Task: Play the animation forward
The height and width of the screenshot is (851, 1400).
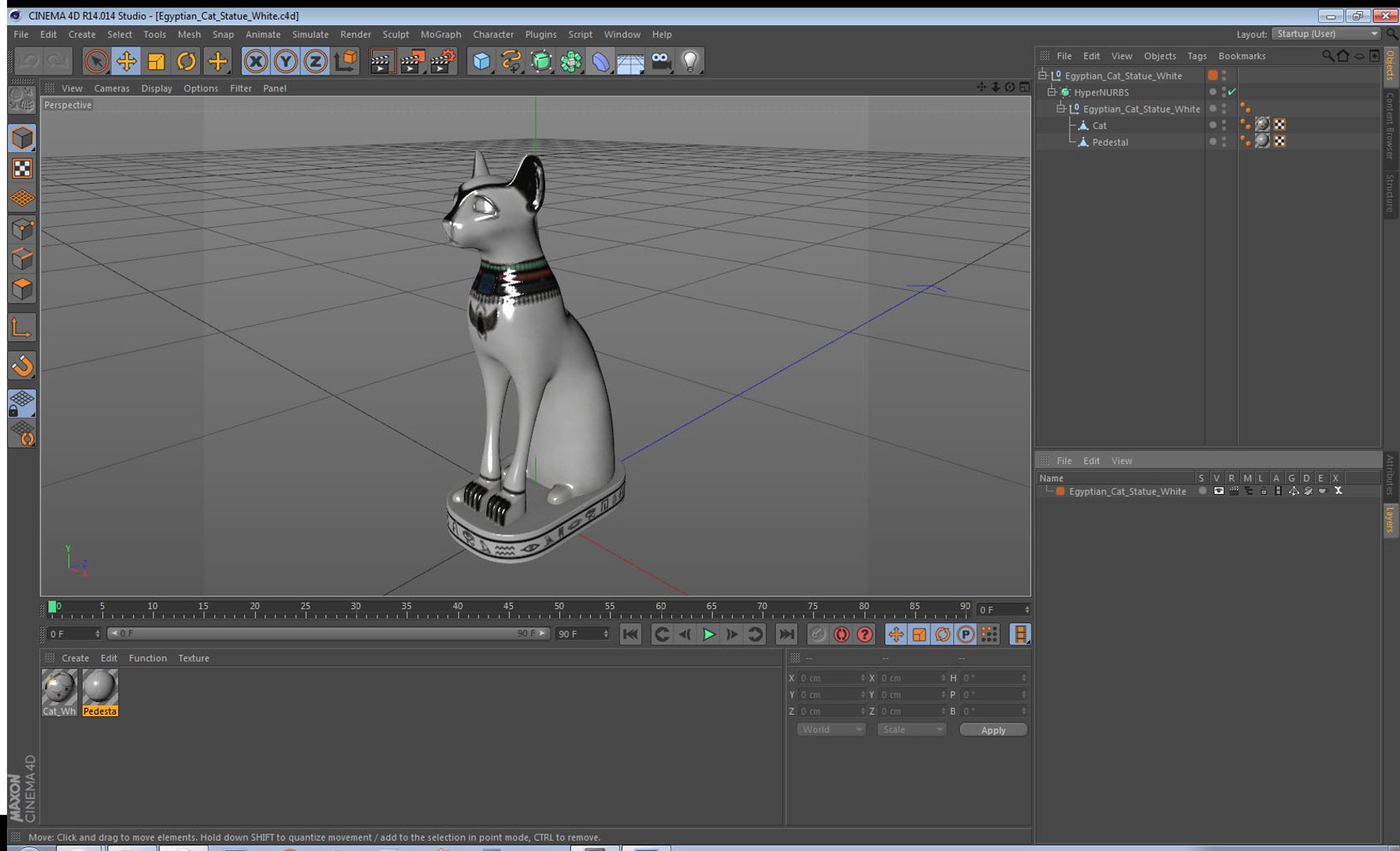Action: (708, 634)
